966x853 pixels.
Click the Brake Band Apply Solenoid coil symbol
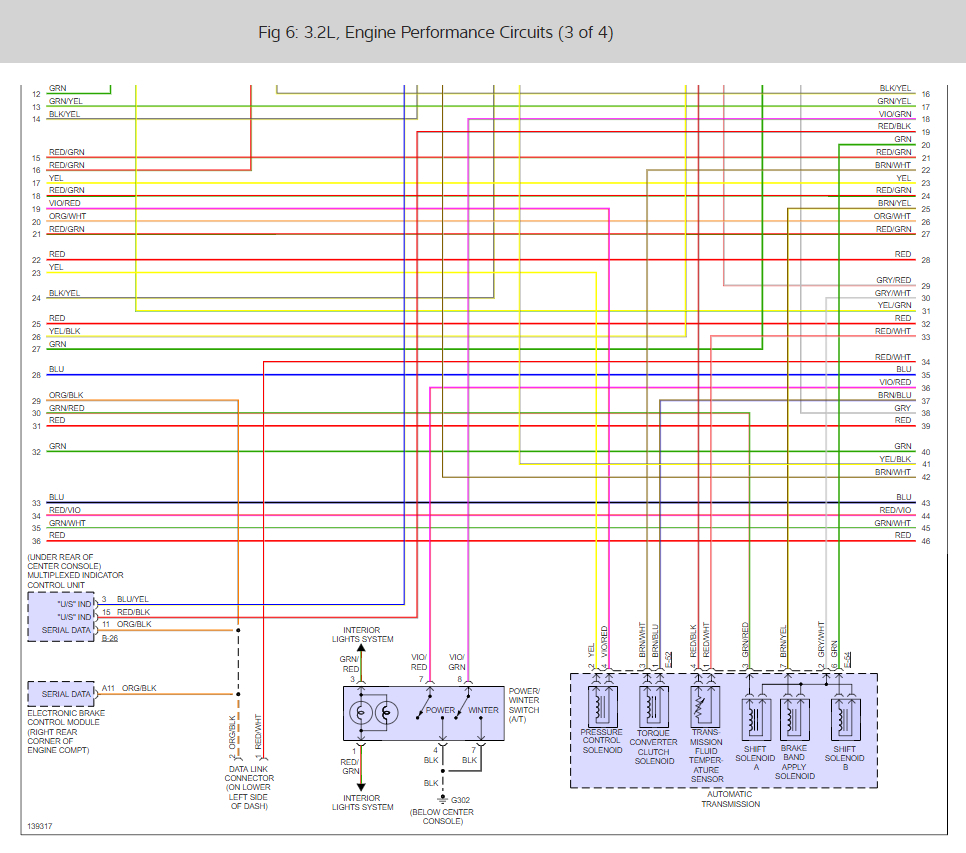coord(794,719)
